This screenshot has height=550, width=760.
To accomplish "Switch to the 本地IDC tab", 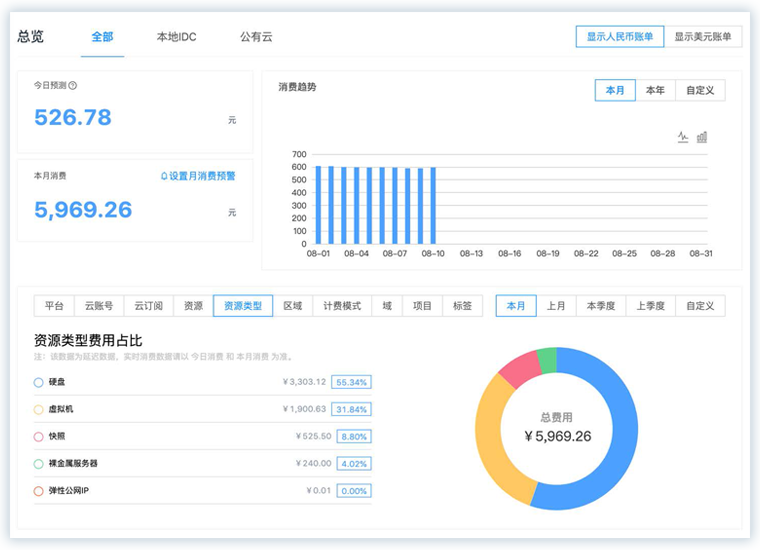I will coord(177,37).
